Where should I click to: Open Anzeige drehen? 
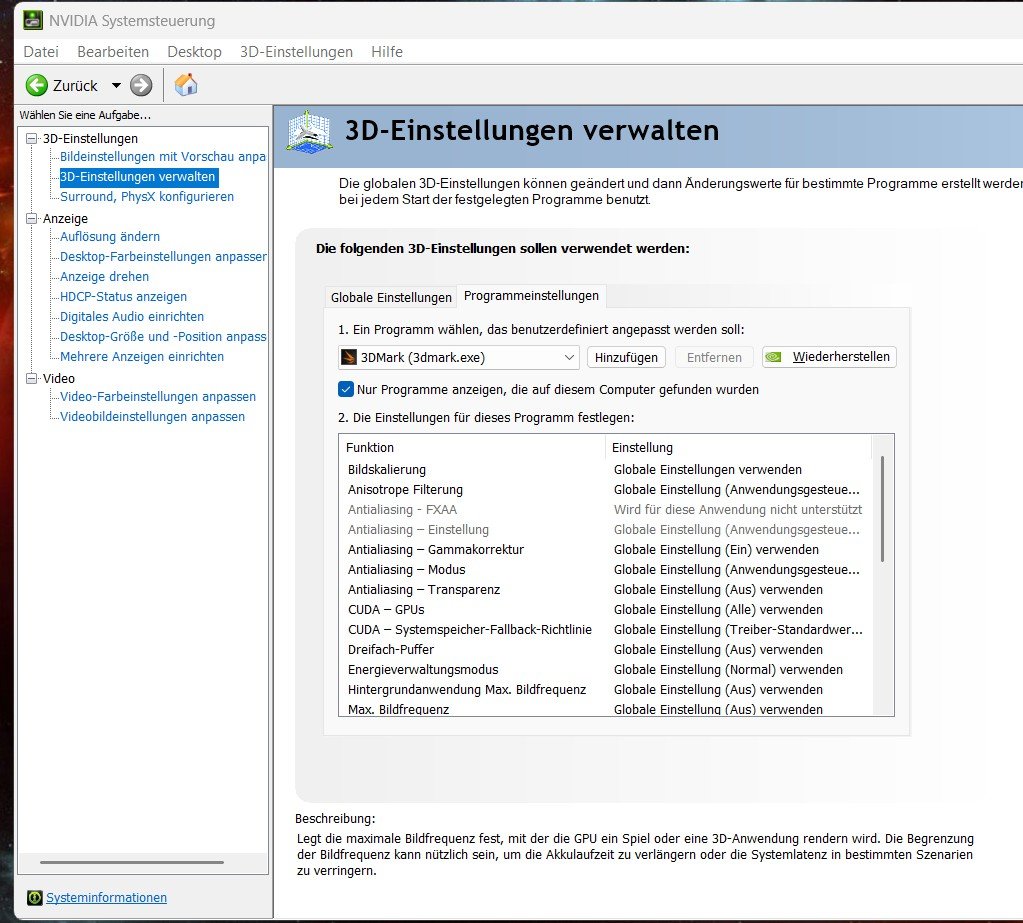click(x=104, y=277)
